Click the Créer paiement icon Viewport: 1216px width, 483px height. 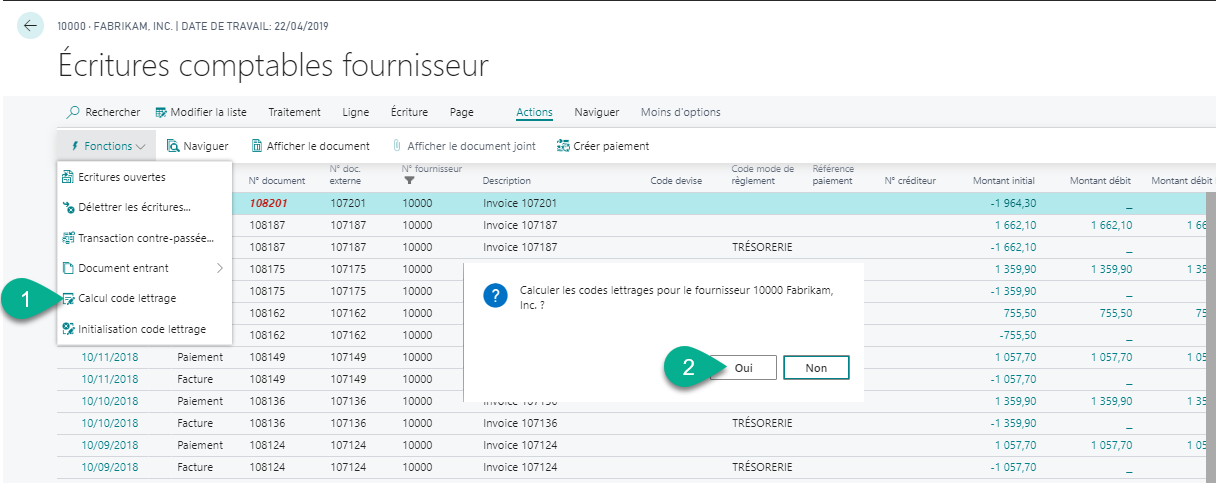coord(563,146)
